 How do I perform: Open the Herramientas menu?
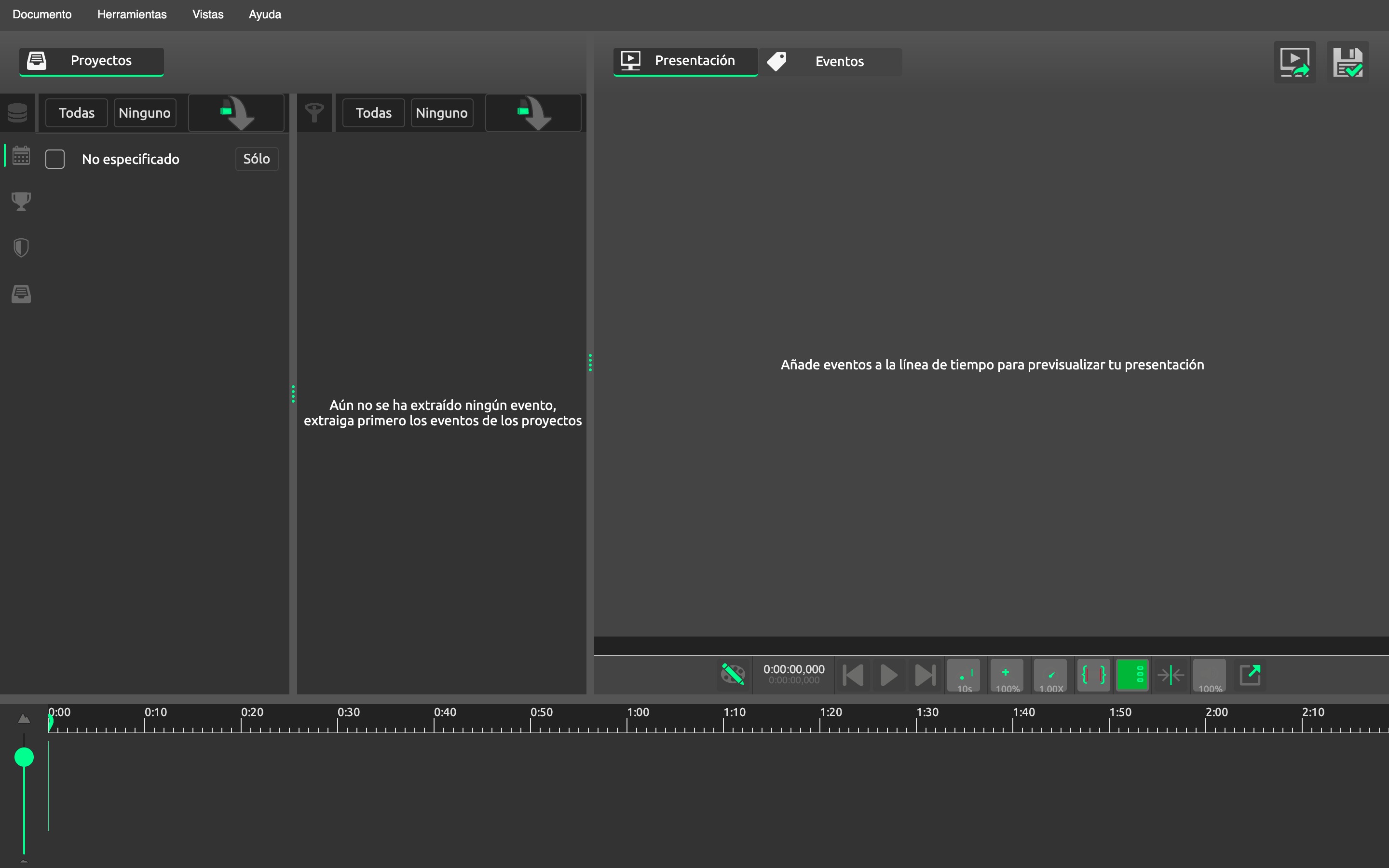pyautogui.click(x=132, y=14)
